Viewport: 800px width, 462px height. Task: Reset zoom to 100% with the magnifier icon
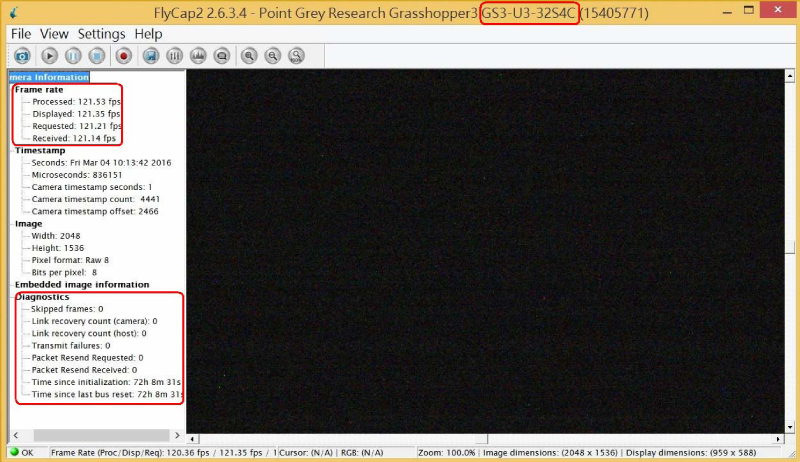[296, 56]
